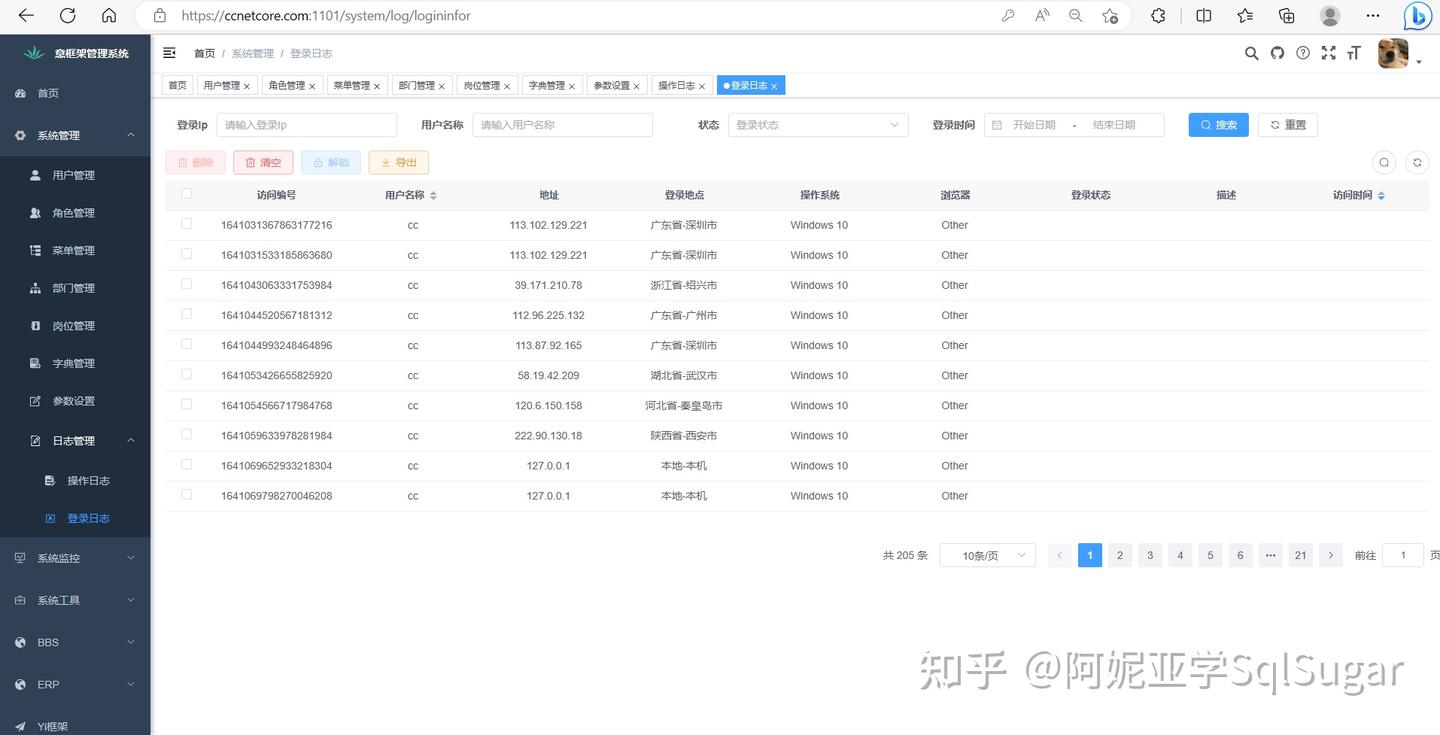Viewport: 1440px width, 735px height.
Task: Toggle fullscreen using the expand arrows icon
Action: [x=1328, y=53]
